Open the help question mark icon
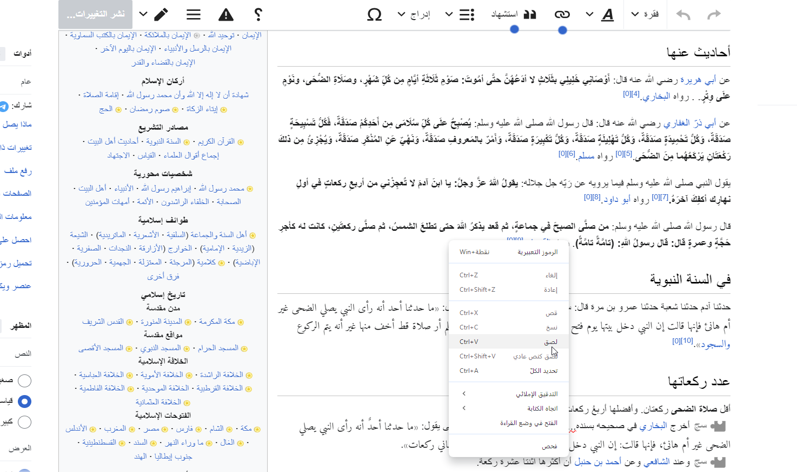This screenshot has height=472, width=797. (x=258, y=15)
